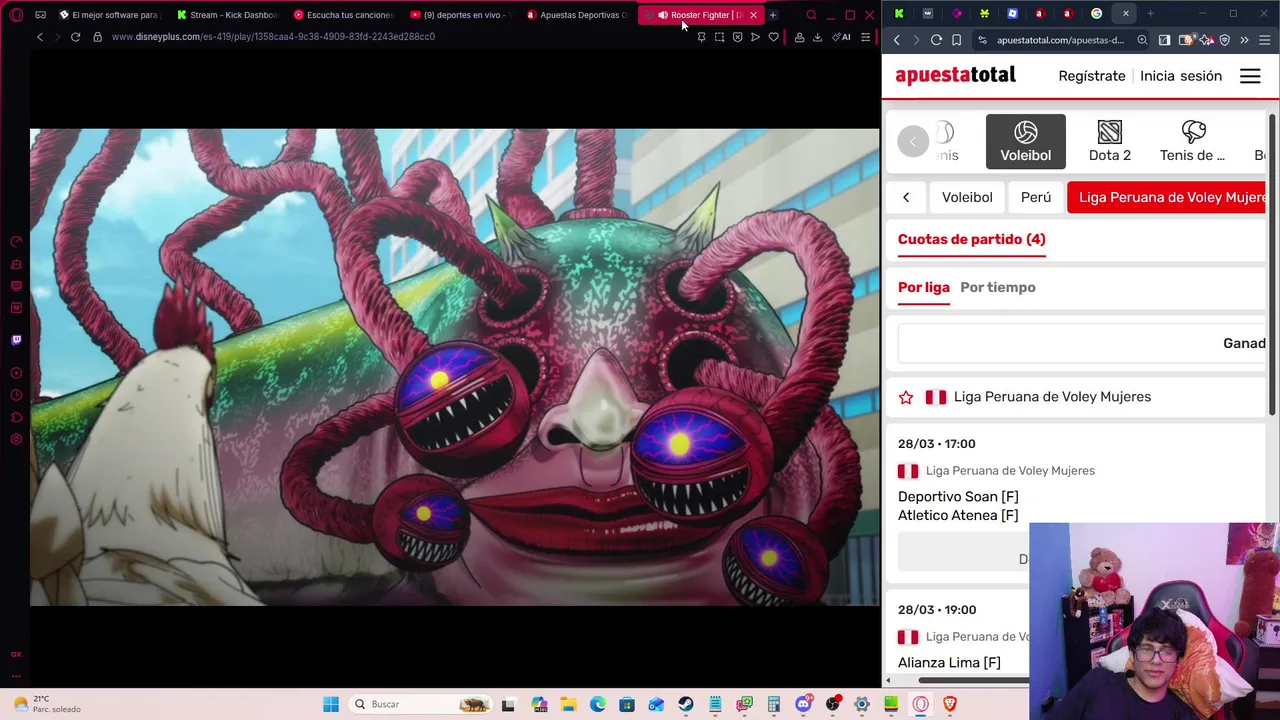Image resolution: width=1280 pixels, height=720 pixels.
Task: Open the shield extension icon in right browser
Action: pos(1224,40)
